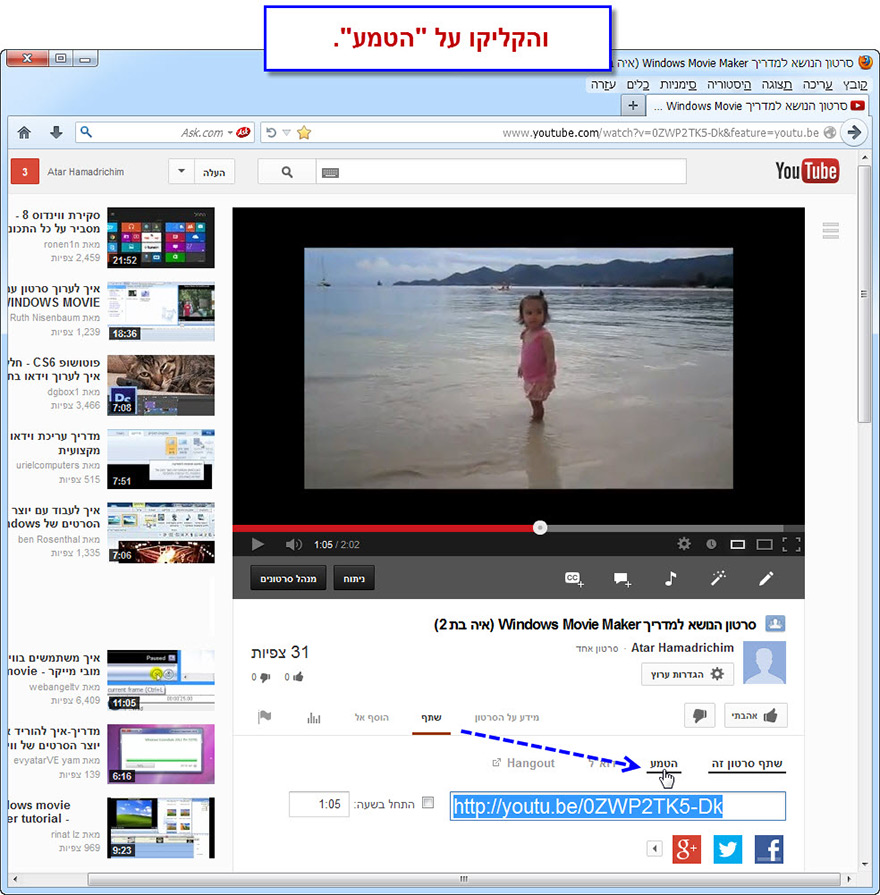Open the player settings gear icon
Viewport: 880px width, 895px height.
[684, 544]
